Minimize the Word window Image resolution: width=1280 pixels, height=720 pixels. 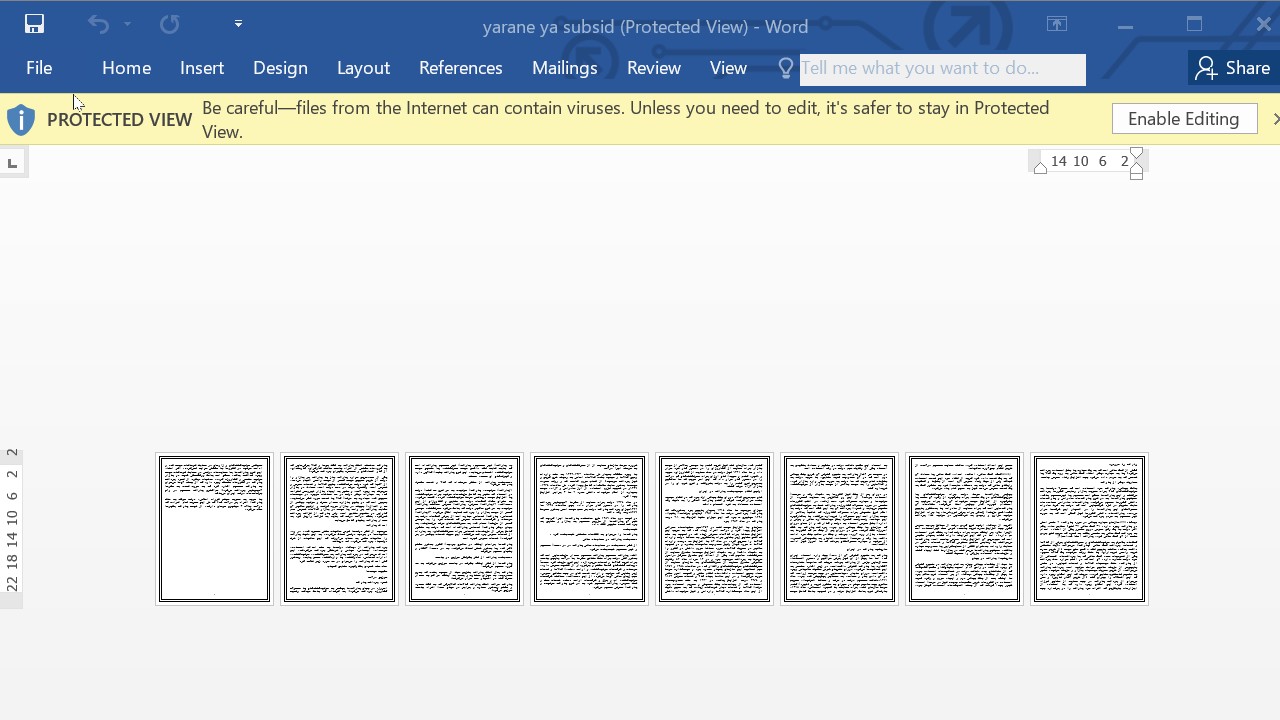point(1125,25)
